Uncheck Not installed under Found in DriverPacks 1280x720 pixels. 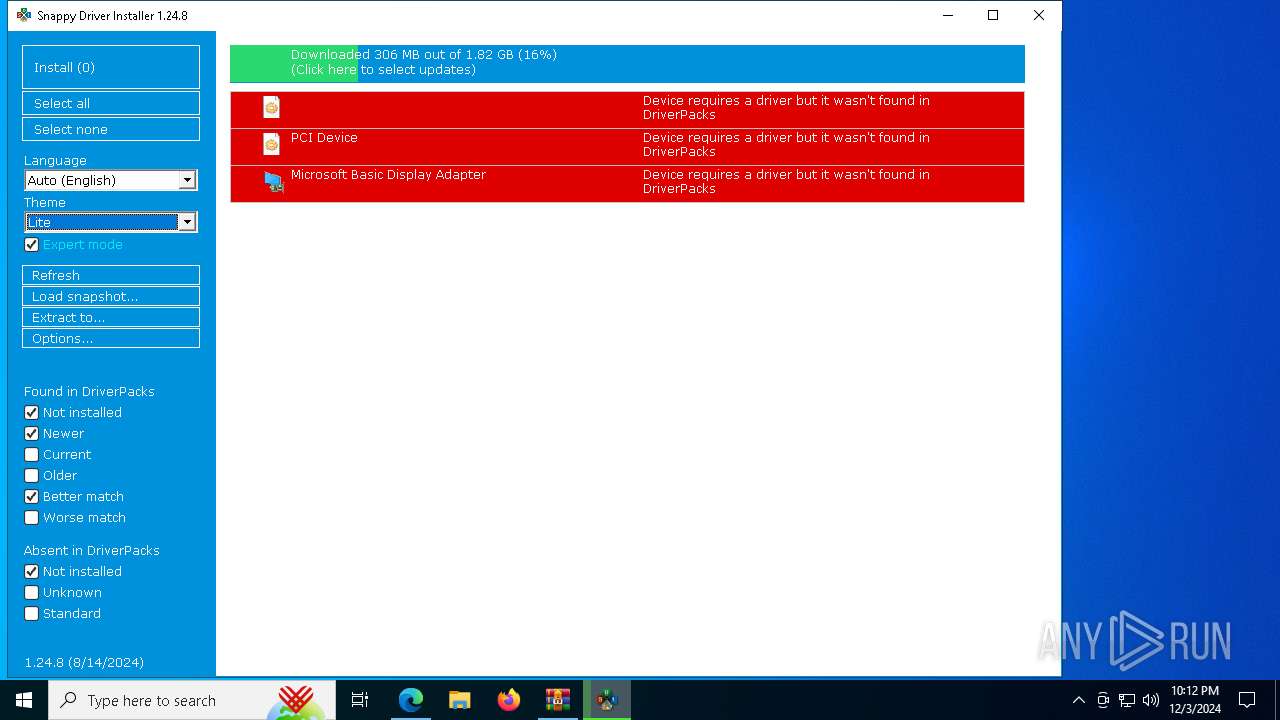[31, 413]
